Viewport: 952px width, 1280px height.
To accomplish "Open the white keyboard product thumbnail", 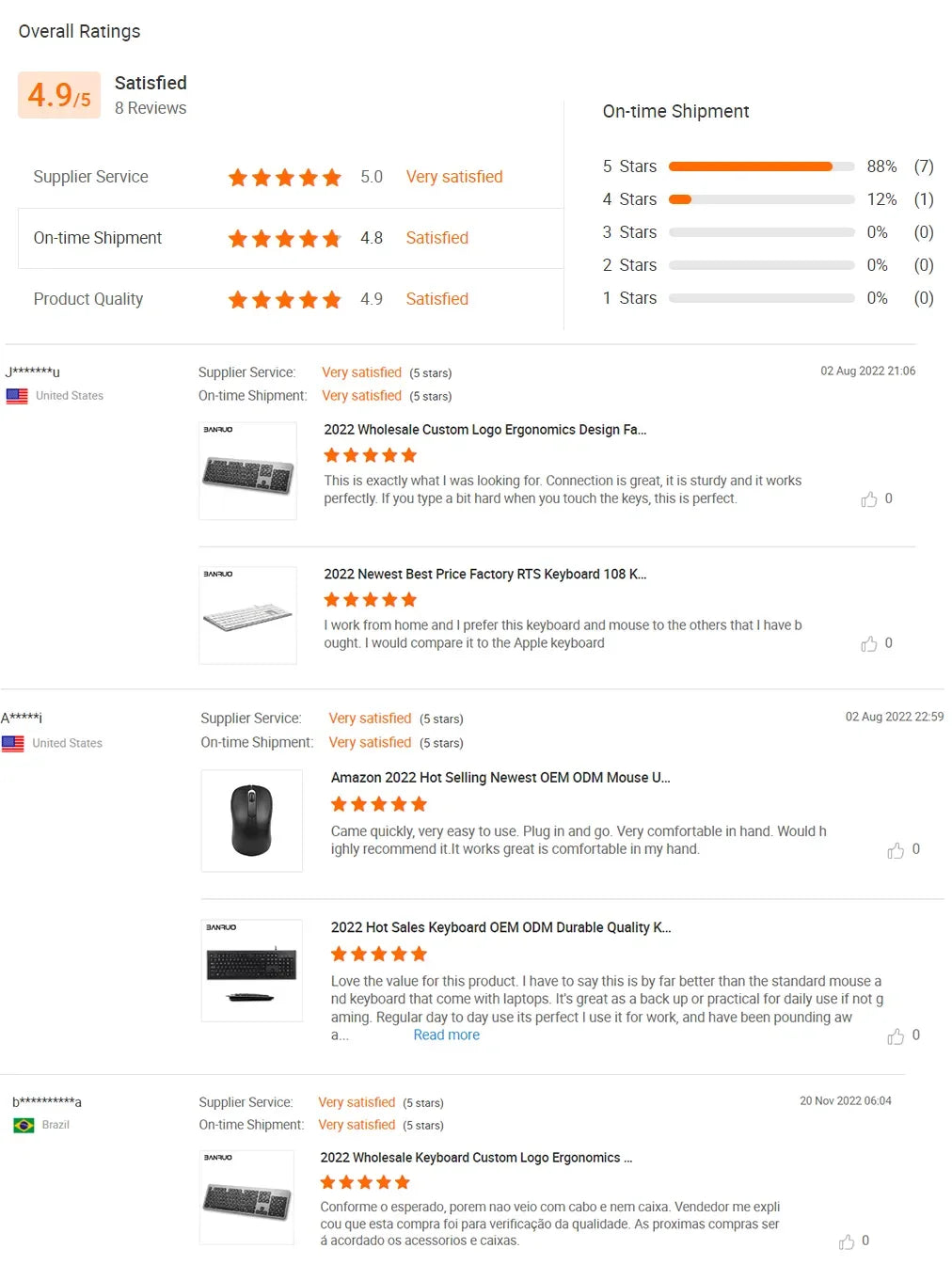I will pos(247,616).
